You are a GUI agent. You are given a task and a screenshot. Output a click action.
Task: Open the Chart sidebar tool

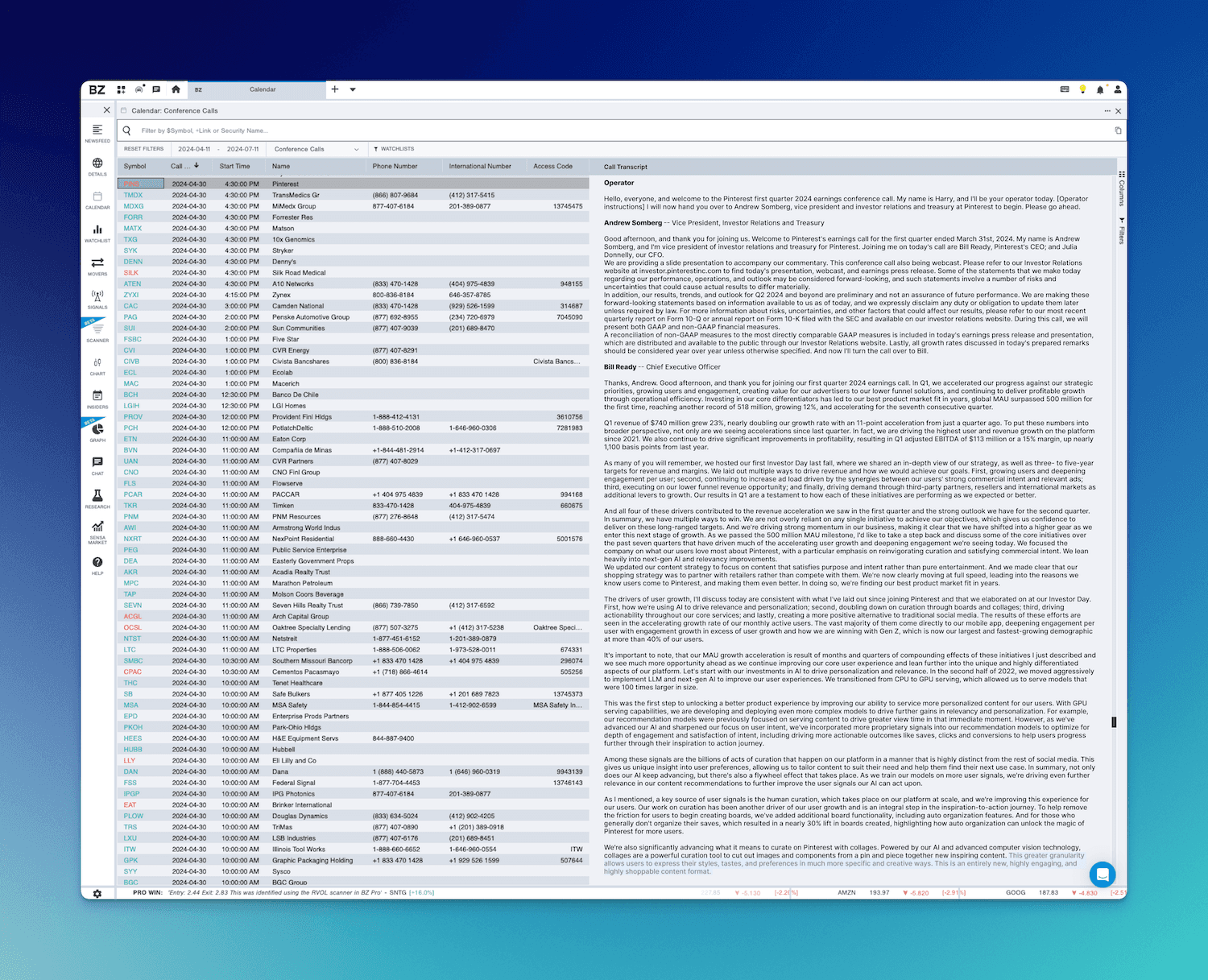[x=97, y=366]
